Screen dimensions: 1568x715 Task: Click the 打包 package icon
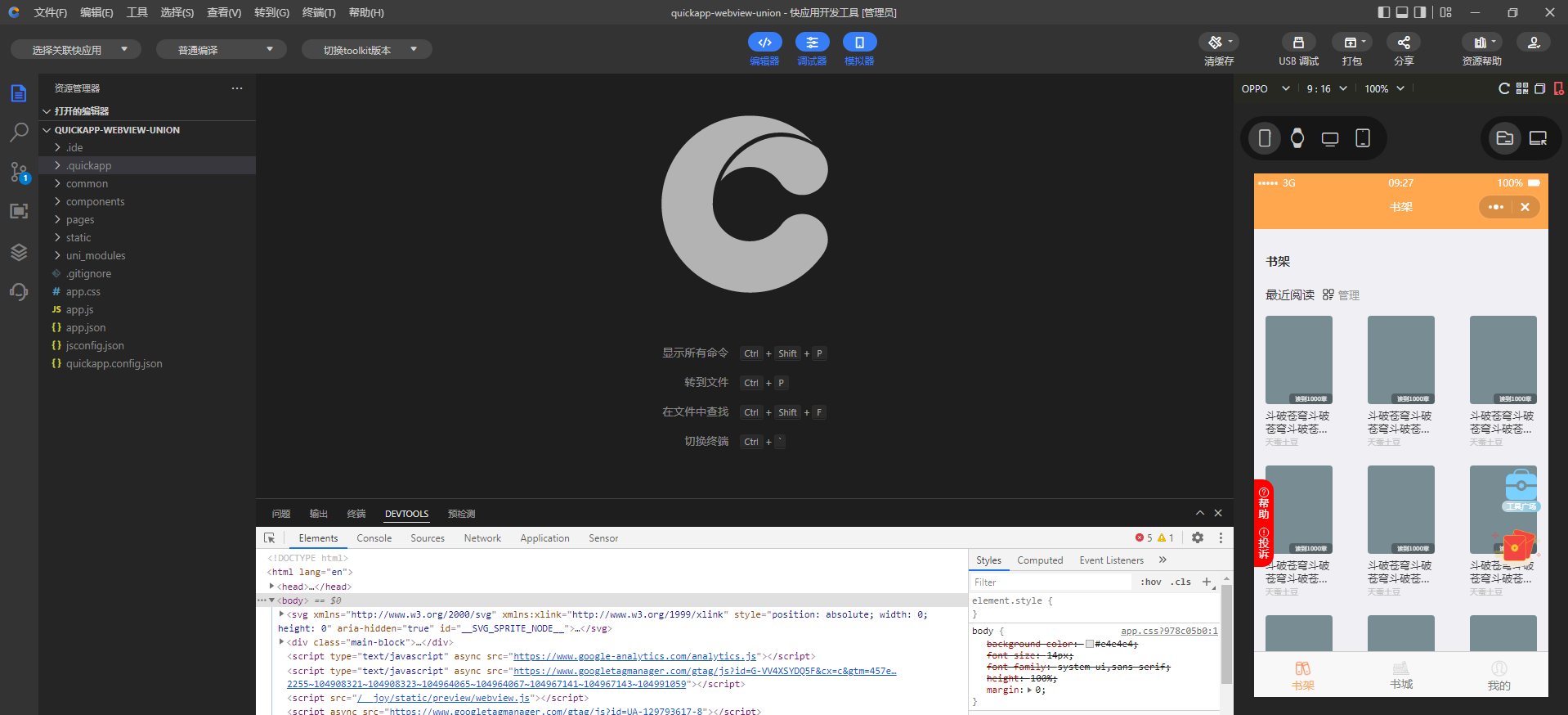point(1351,43)
